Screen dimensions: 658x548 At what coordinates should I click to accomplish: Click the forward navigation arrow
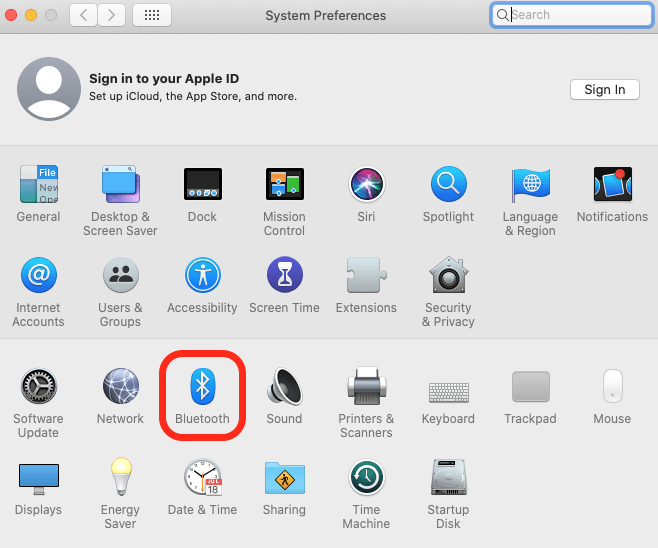[111, 15]
